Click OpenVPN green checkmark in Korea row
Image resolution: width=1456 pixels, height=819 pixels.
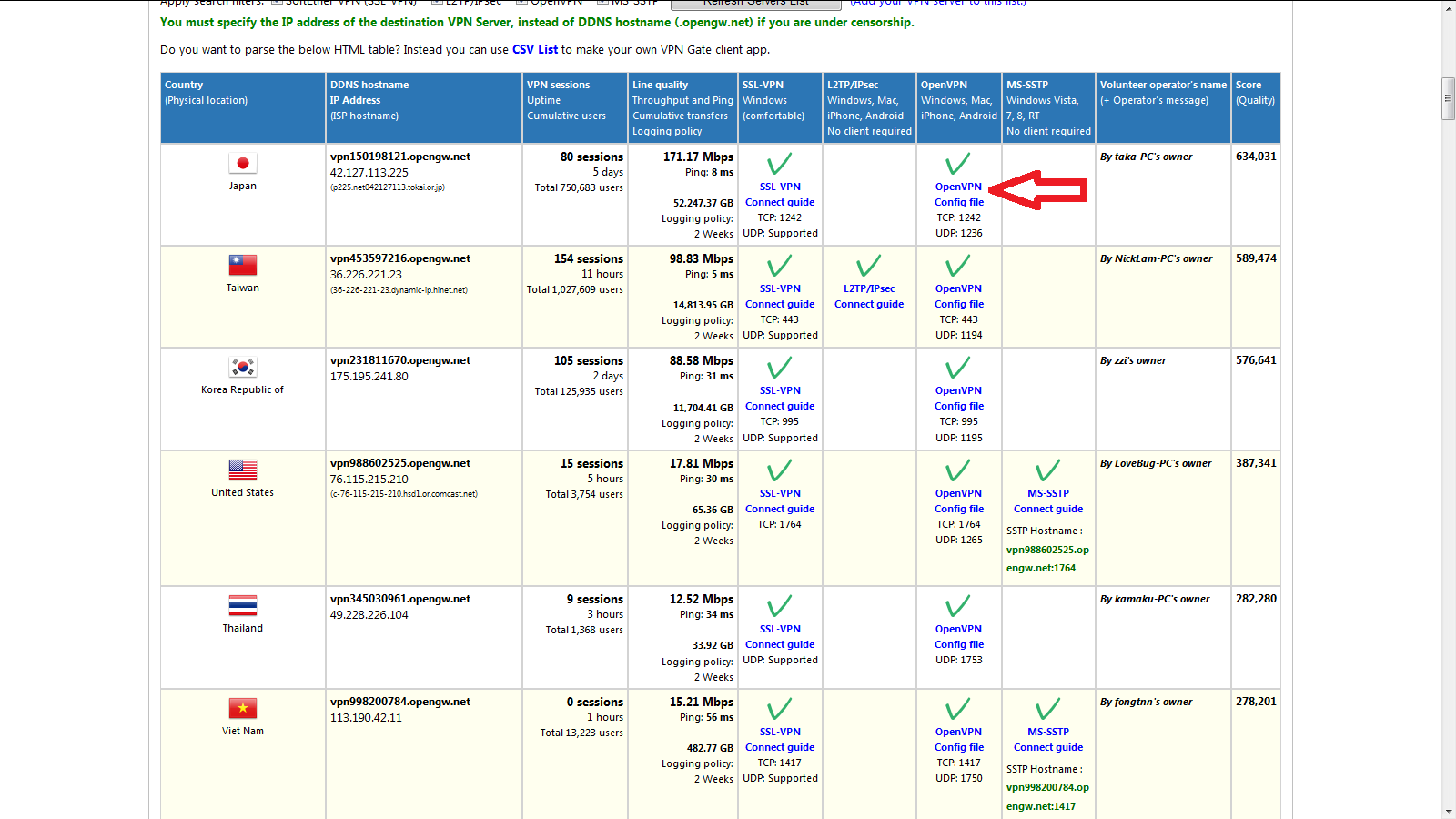click(x=957, y=369)
